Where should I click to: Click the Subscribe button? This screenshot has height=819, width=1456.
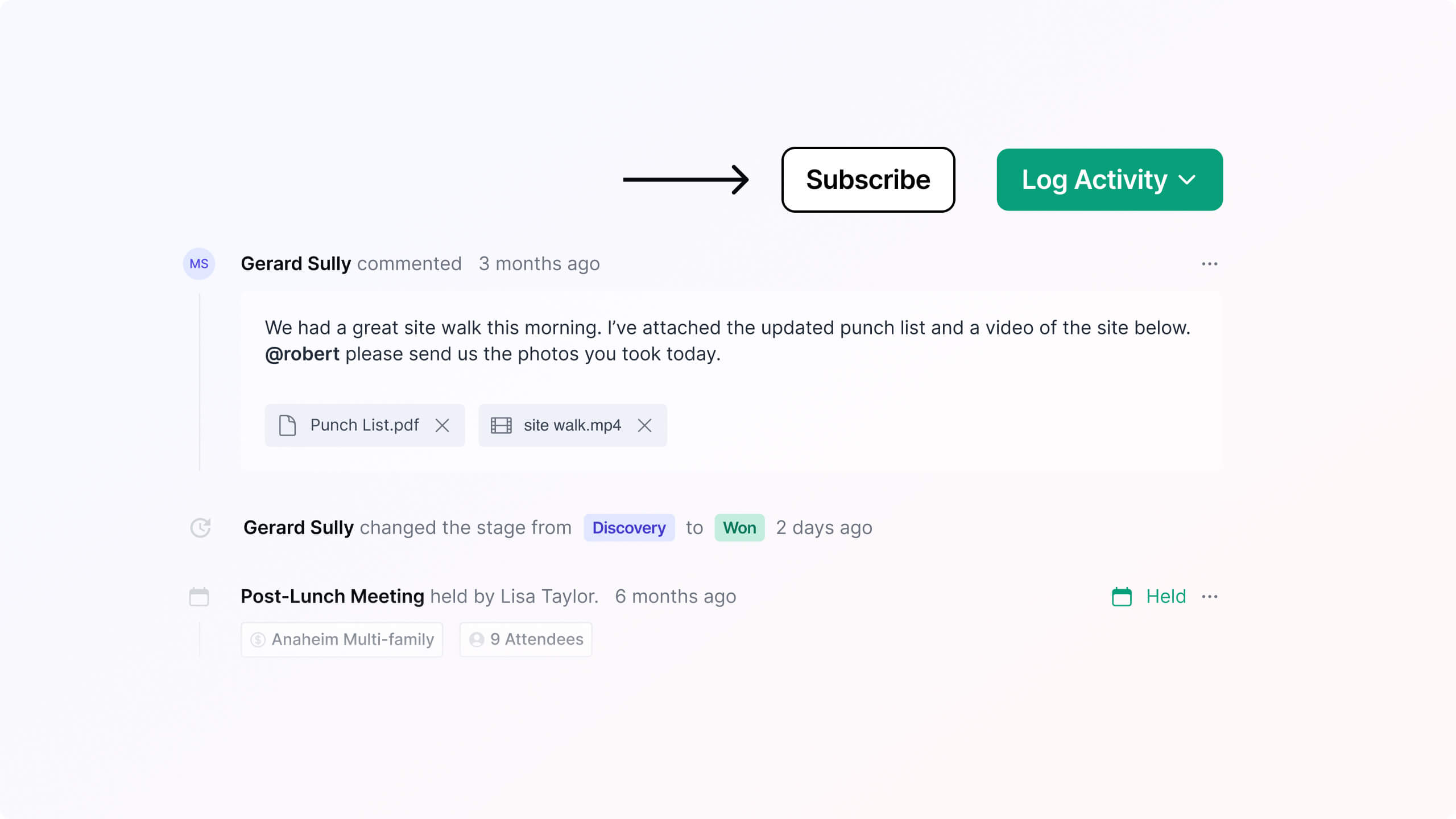point(868,180)
